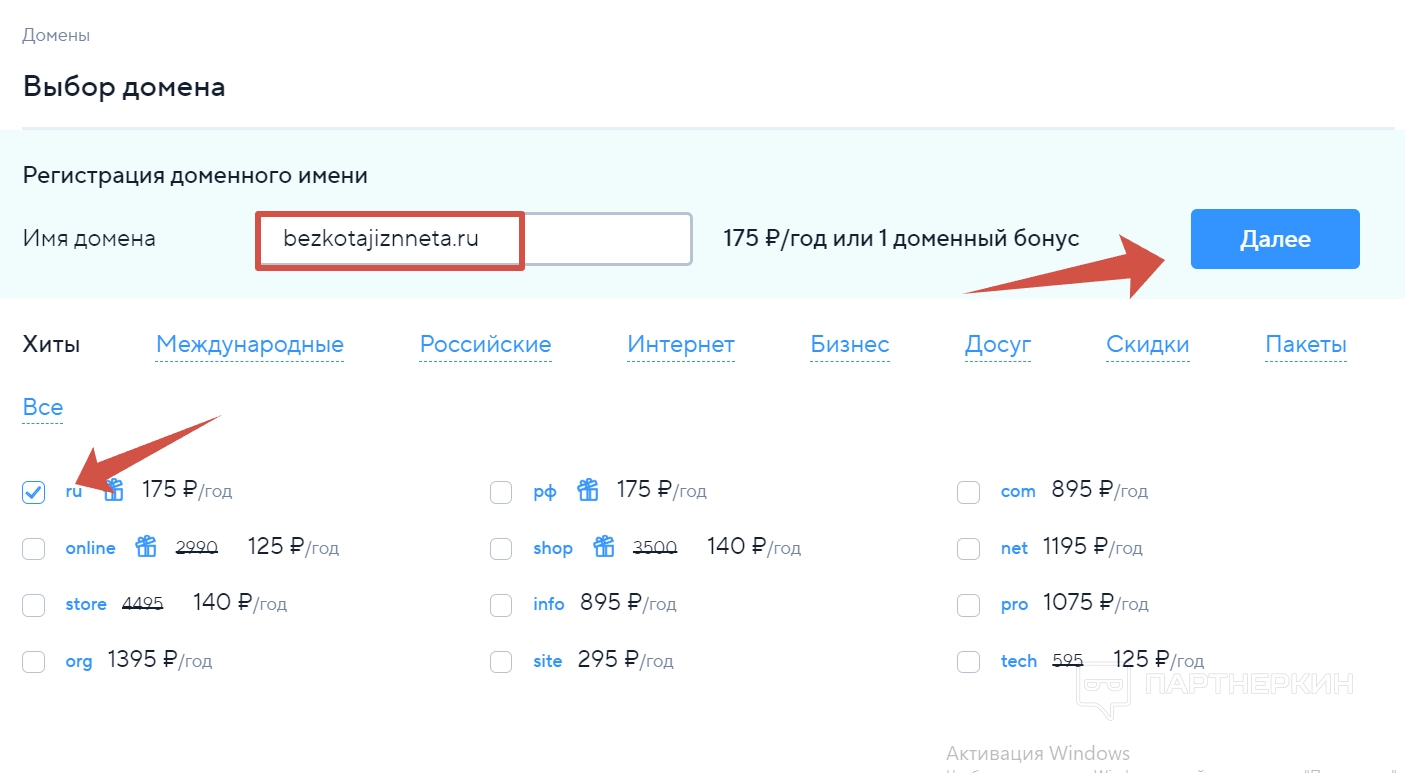The width and height of the screenshot is (1405, 773).
Task: Click the net domain zone link
Action: tap(1014, 548)
